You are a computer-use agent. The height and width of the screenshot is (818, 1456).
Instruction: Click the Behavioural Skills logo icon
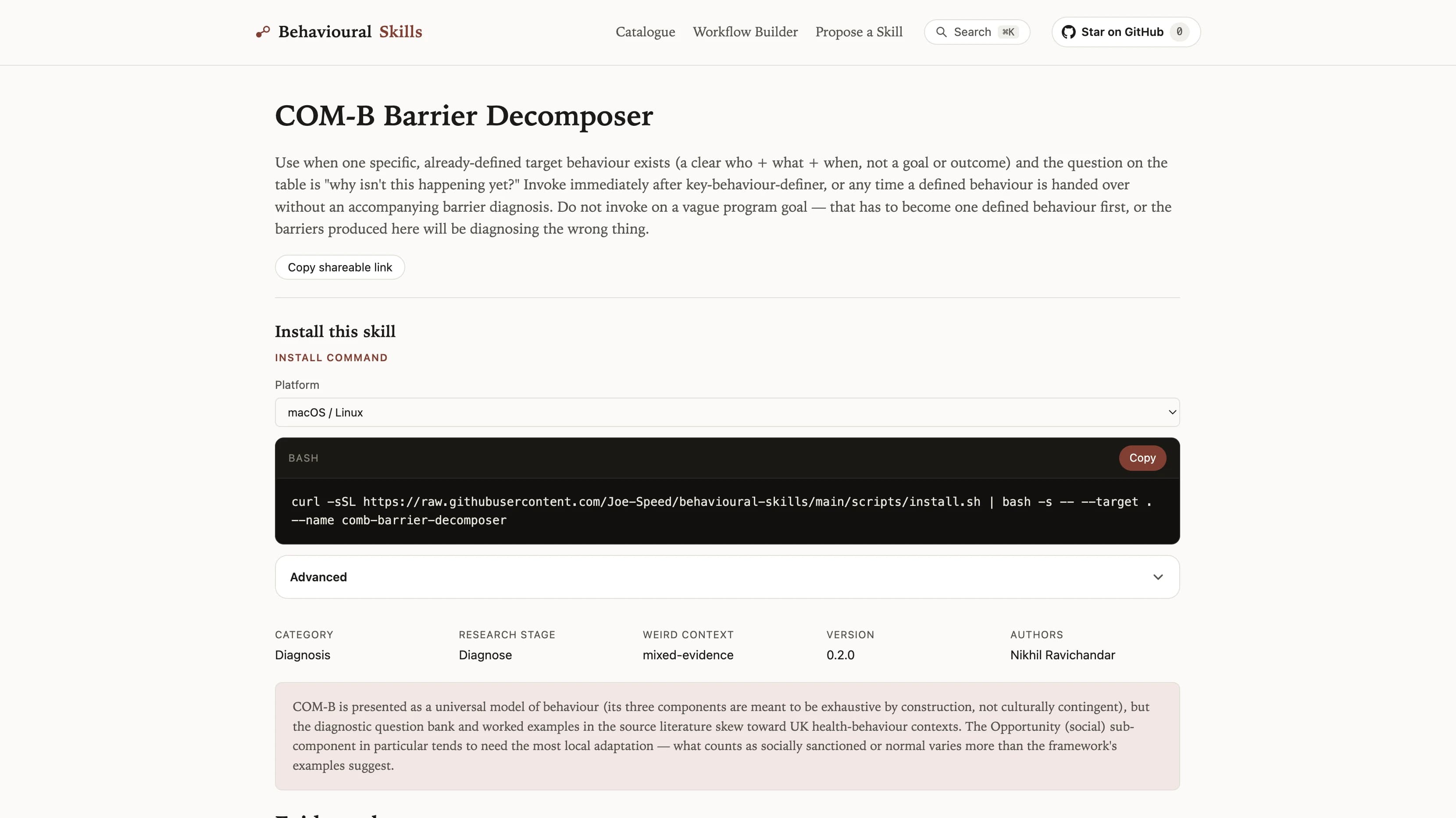click(263, 32)
